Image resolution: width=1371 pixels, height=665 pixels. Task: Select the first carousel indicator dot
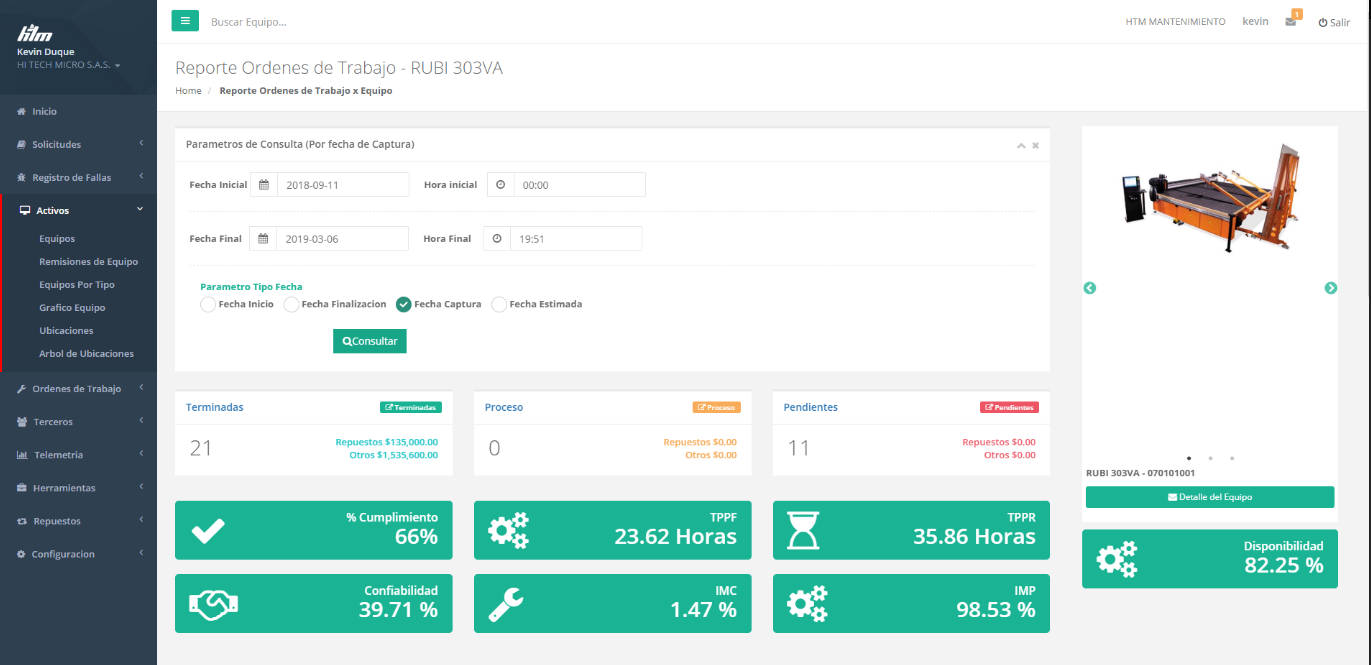[x=1189, y=458]
